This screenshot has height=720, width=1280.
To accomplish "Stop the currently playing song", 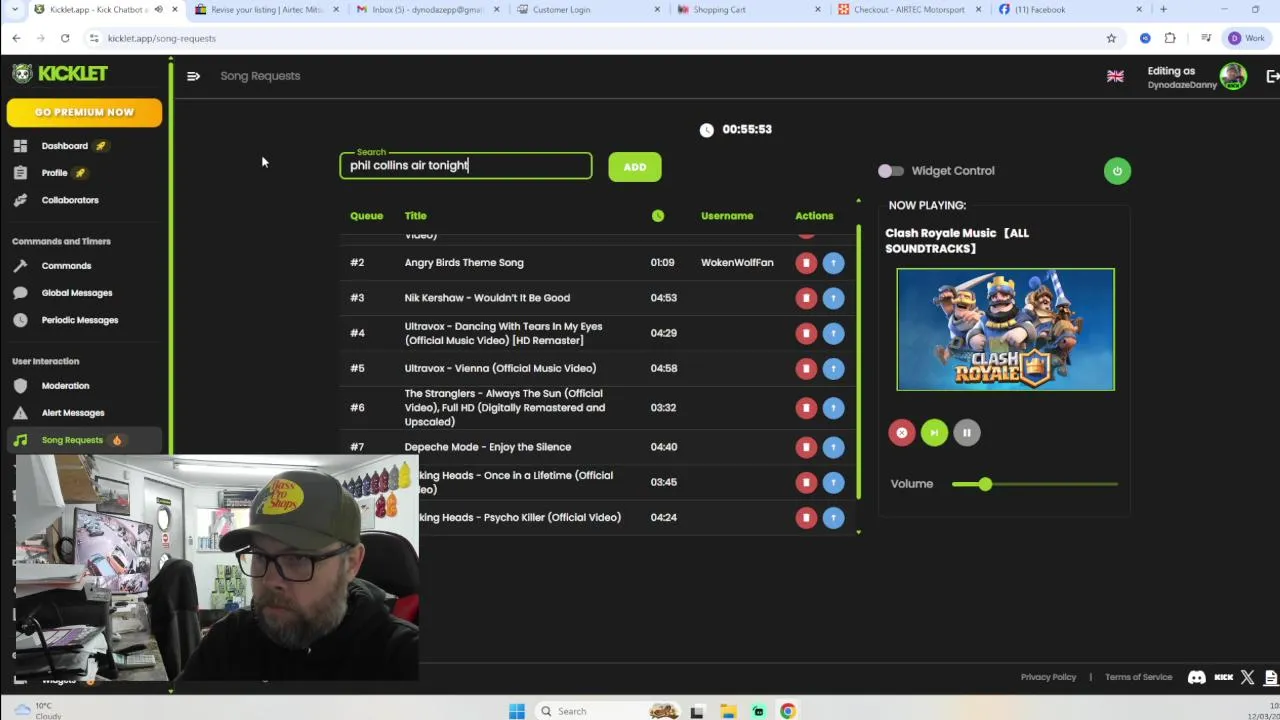I will pyautogui.click(x=901, y=433).
